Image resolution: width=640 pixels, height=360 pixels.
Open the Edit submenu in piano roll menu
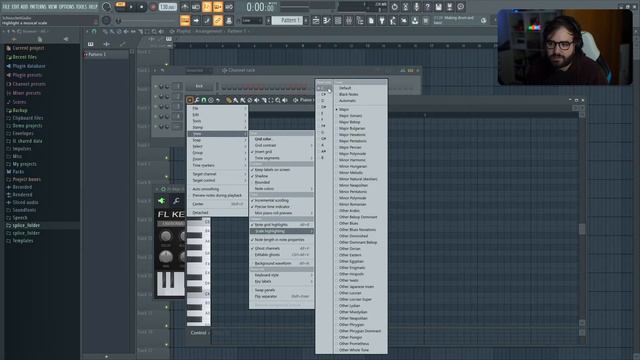218,115
